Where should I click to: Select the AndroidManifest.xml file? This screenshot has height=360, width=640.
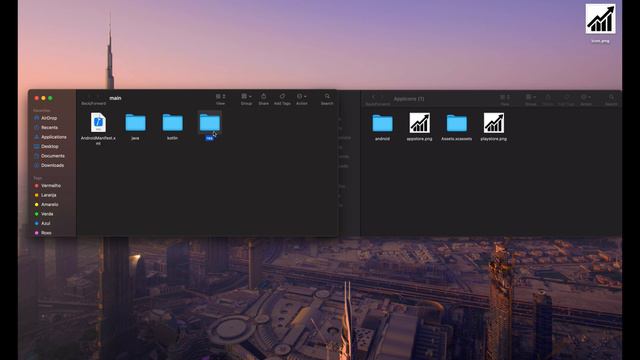[x=98, y=129]
